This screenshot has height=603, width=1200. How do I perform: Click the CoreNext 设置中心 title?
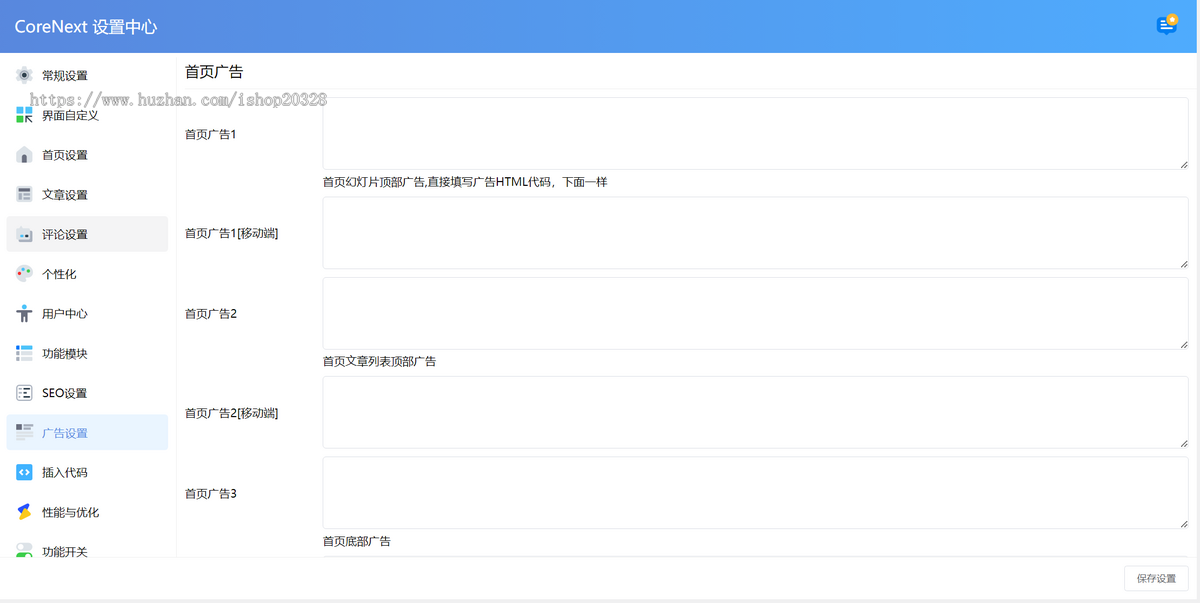pos(86,27)
